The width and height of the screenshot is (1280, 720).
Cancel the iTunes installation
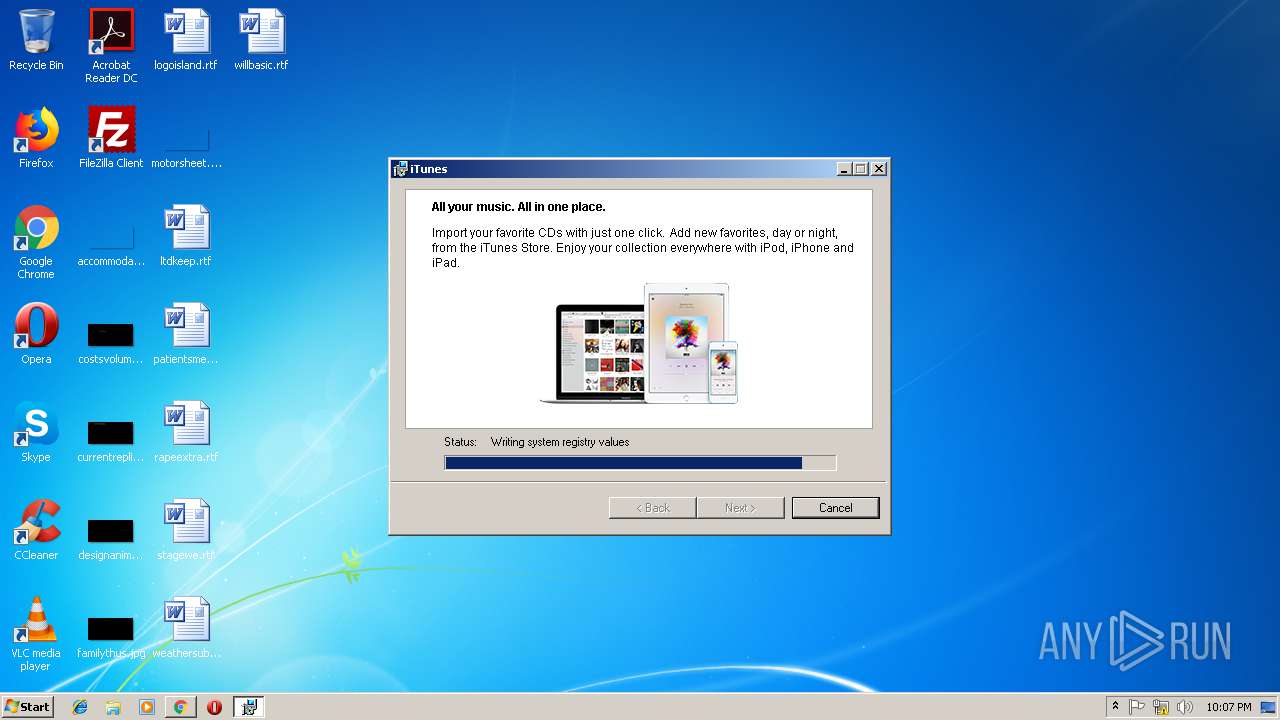(x=835, y=508)
